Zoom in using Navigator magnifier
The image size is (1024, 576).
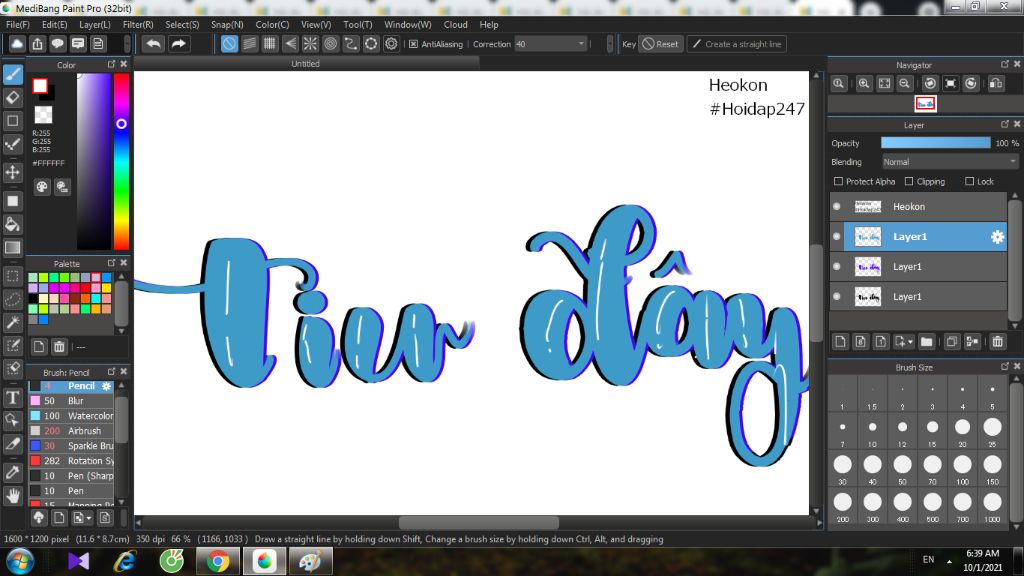[x=863, y=84]
